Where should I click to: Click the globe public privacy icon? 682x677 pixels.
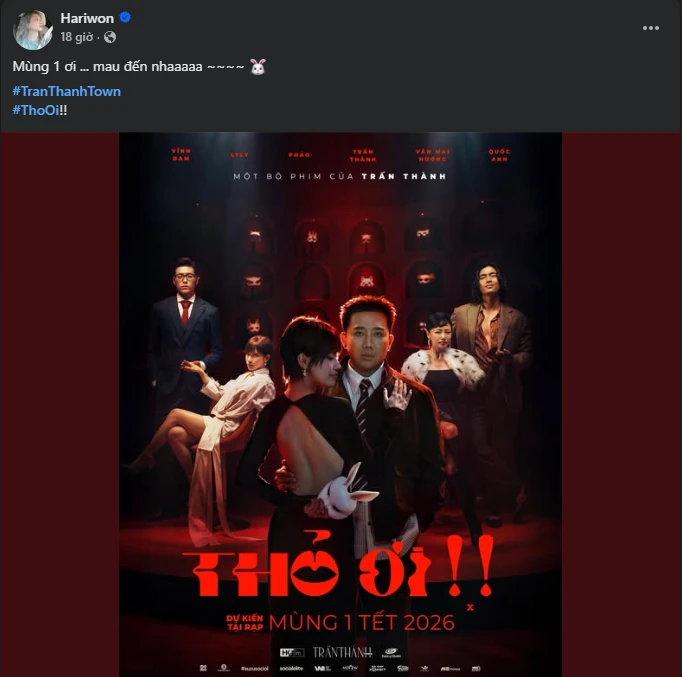click(x=110, y=37)
